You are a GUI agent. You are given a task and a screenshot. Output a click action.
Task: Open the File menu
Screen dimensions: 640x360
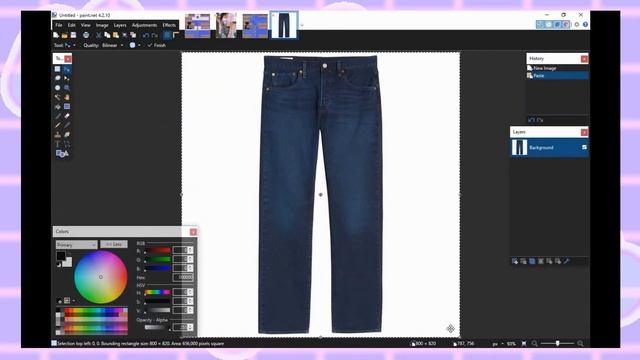(x=59, y=25)
